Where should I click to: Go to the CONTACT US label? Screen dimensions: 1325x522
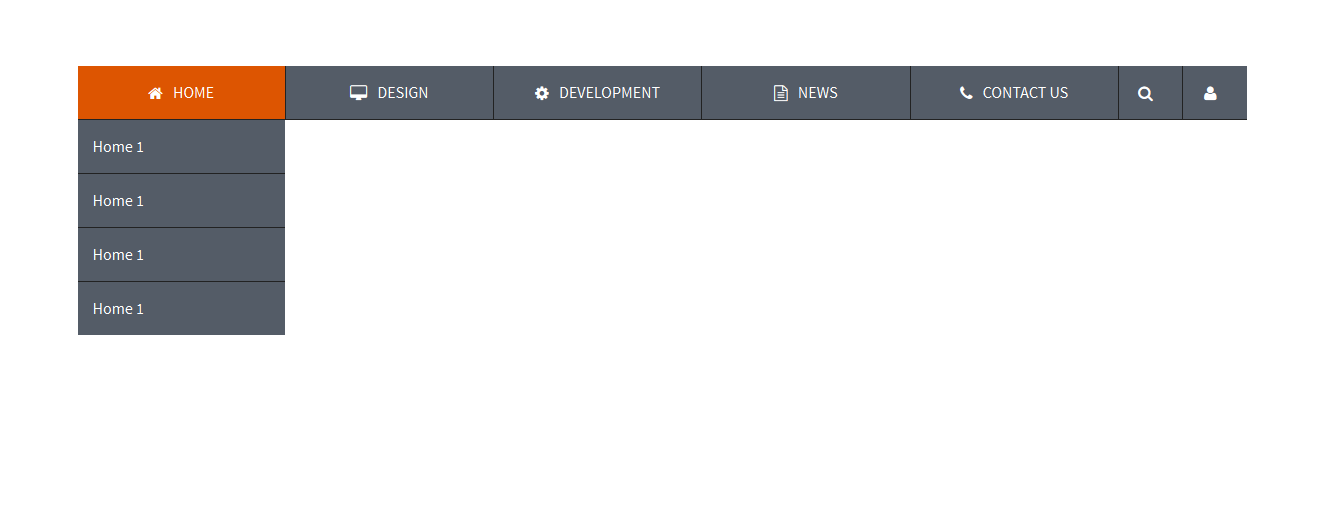point(1025,93)
